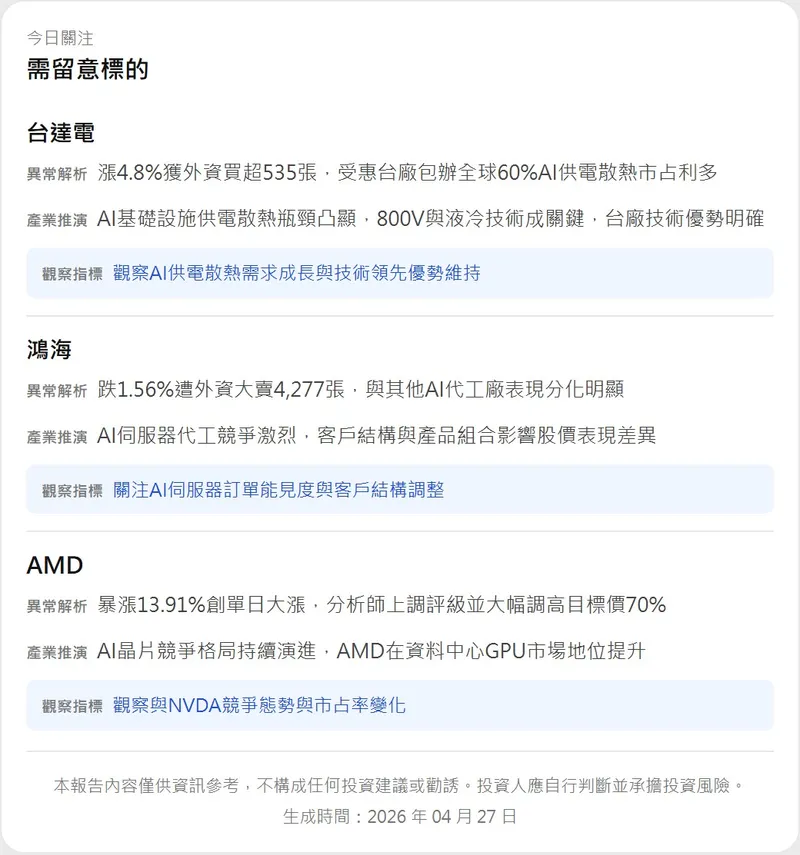Select the 漲4.8%獲外資買超535張 analysis line
The width and height of the screenshot is (800, 855).
pyautogui.click(x=407, y=173)
